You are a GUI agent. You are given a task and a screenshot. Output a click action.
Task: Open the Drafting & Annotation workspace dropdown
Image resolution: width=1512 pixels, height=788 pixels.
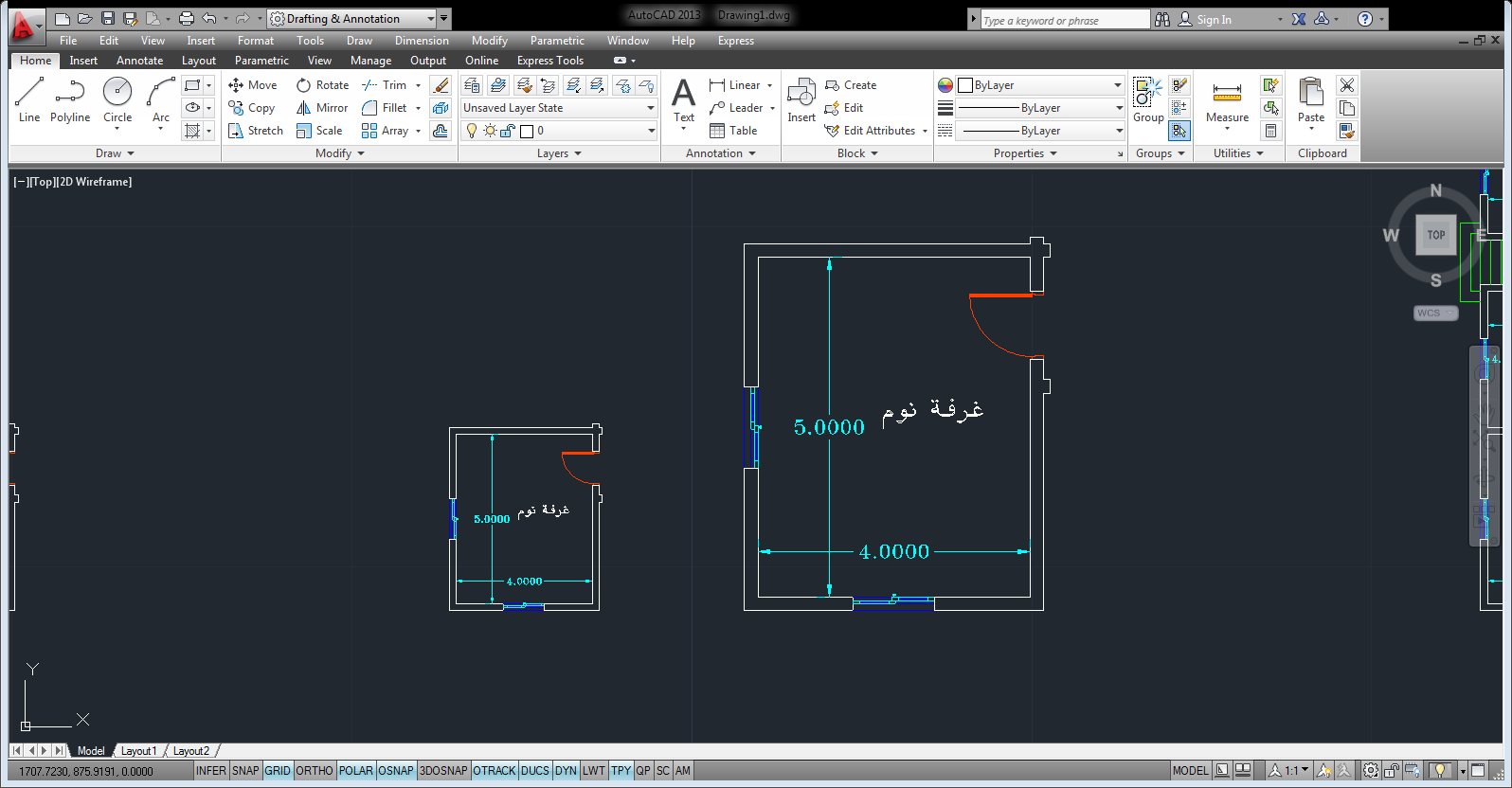pos(431,19)
